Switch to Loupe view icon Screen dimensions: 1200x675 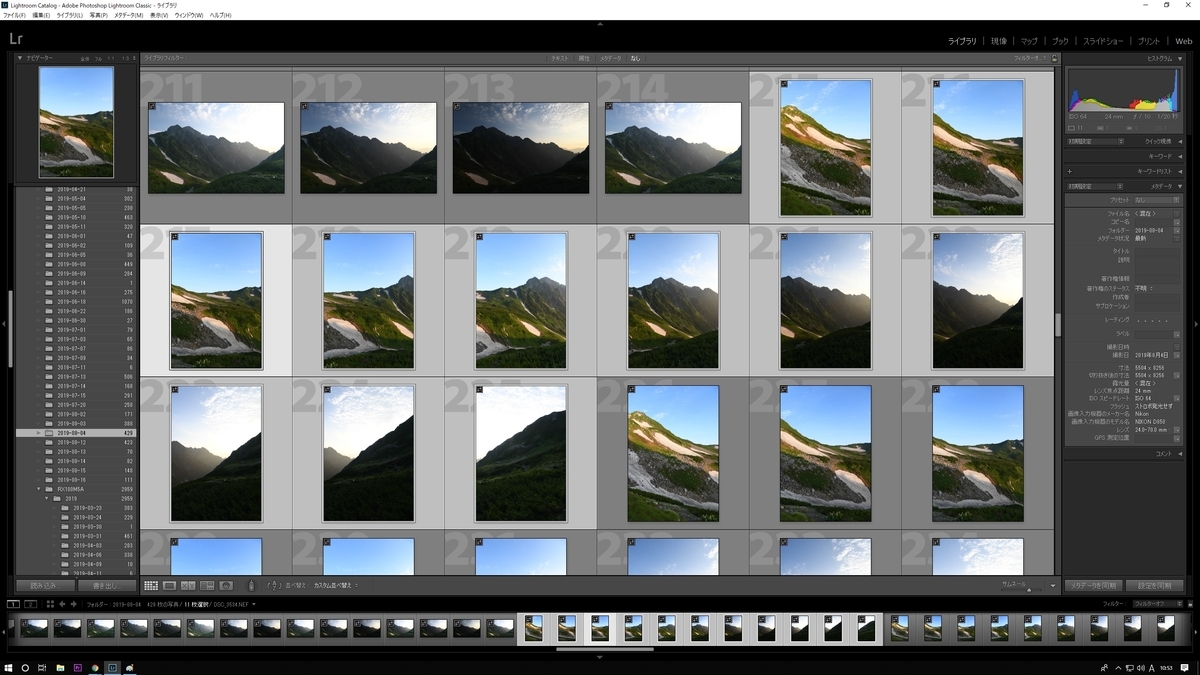pyautogui.click(x=170, y=586)
